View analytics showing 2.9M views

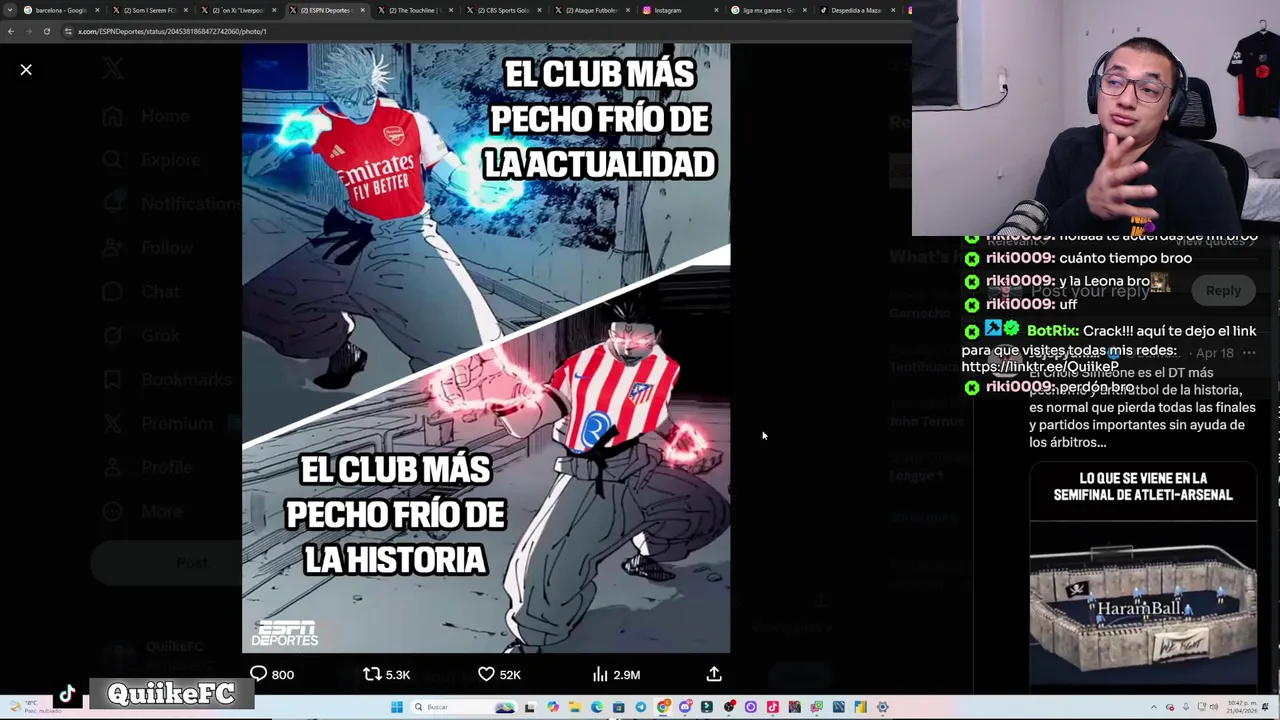pyautogui.click(x=615, y=674)
